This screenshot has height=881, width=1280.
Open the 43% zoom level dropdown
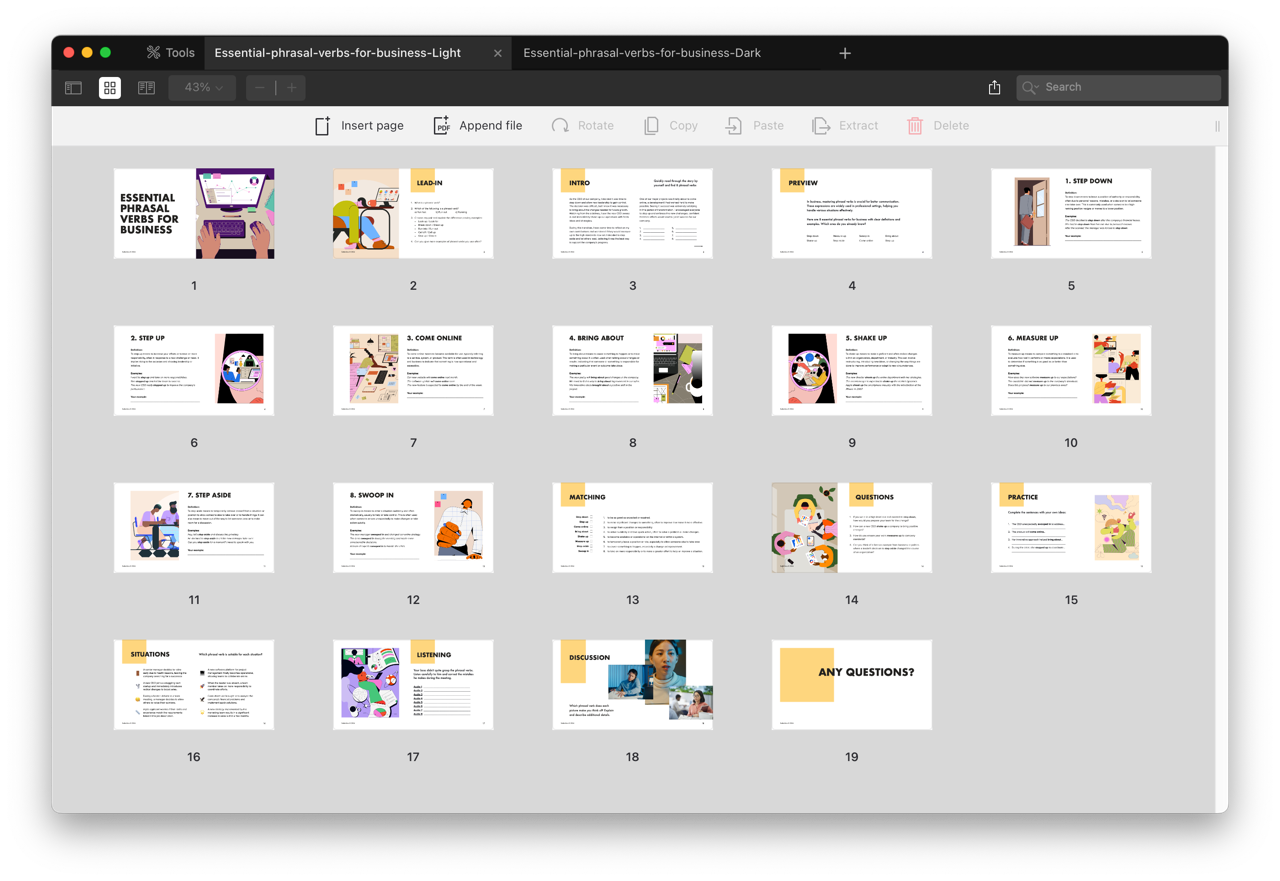203,88
